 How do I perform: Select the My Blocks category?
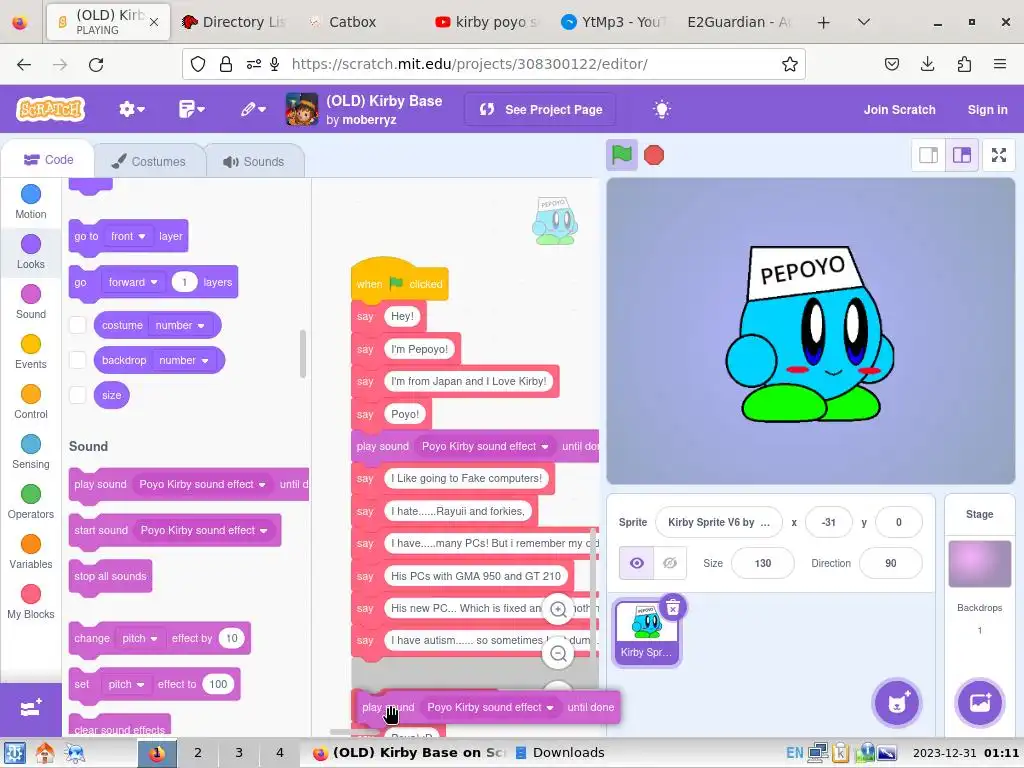click(x=31, y=602)
